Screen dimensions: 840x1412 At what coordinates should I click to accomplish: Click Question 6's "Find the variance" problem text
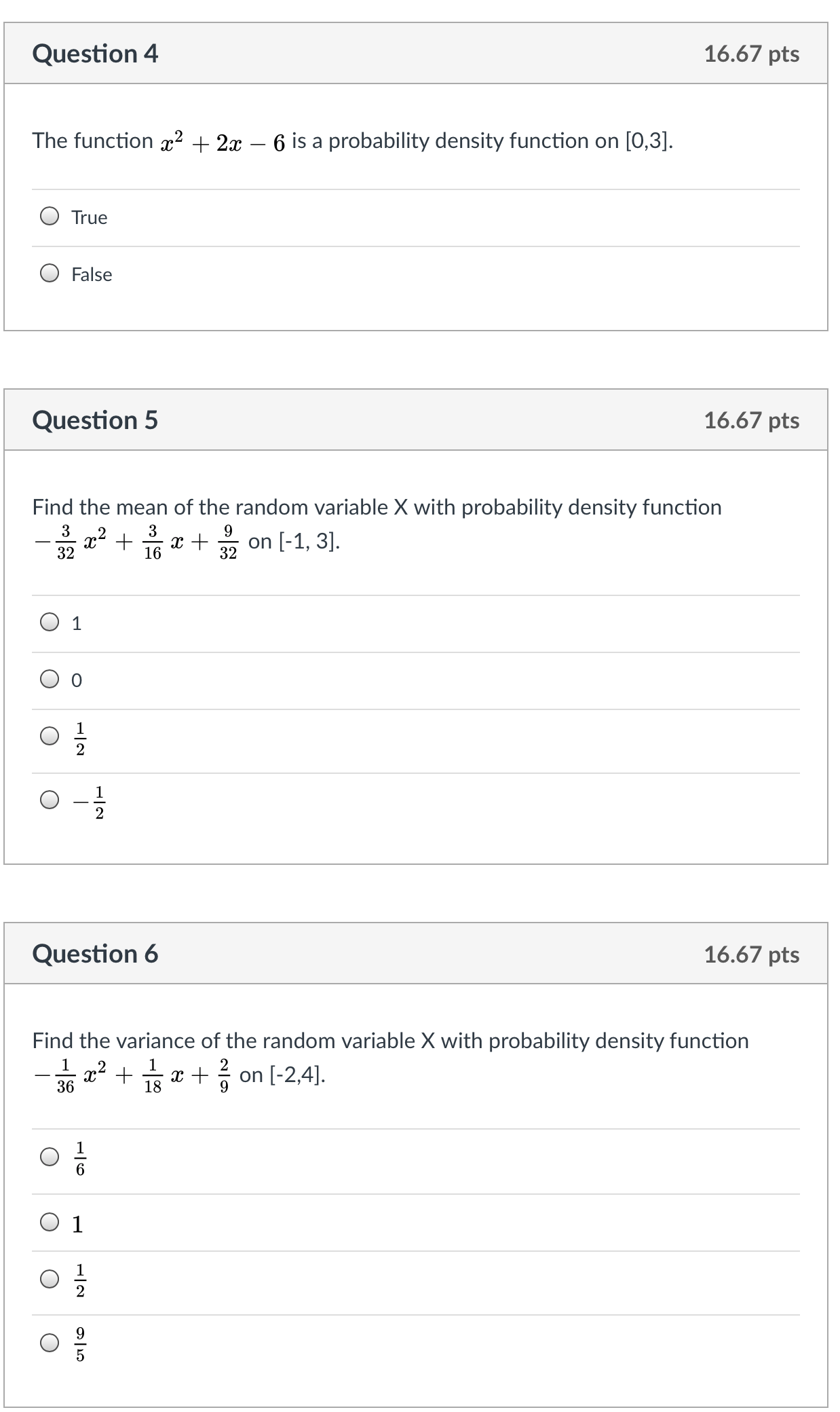click(x=390, y=1041)
